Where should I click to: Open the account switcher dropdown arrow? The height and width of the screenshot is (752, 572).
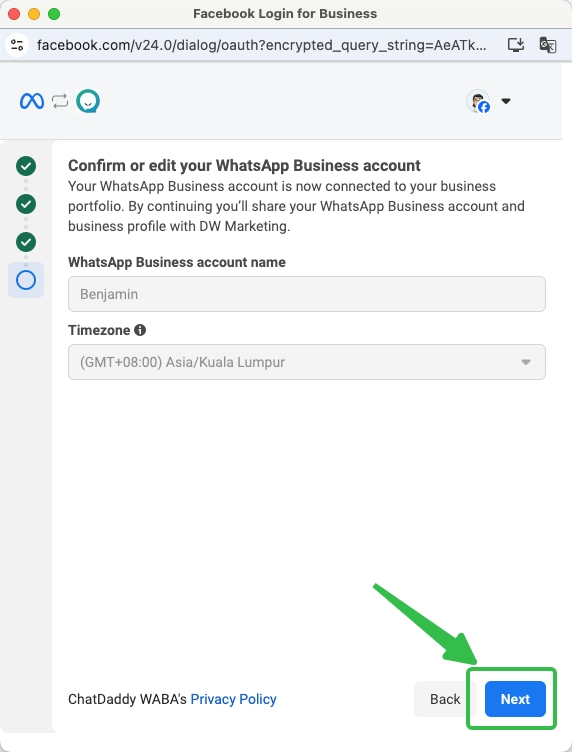pos(506,101)
